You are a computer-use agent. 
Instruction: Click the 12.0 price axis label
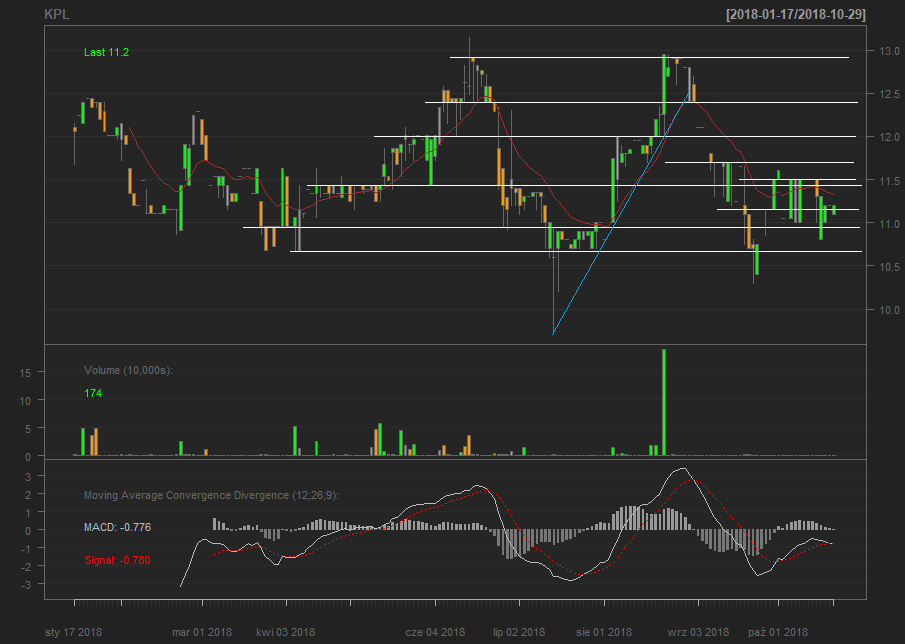click(889, 137)
